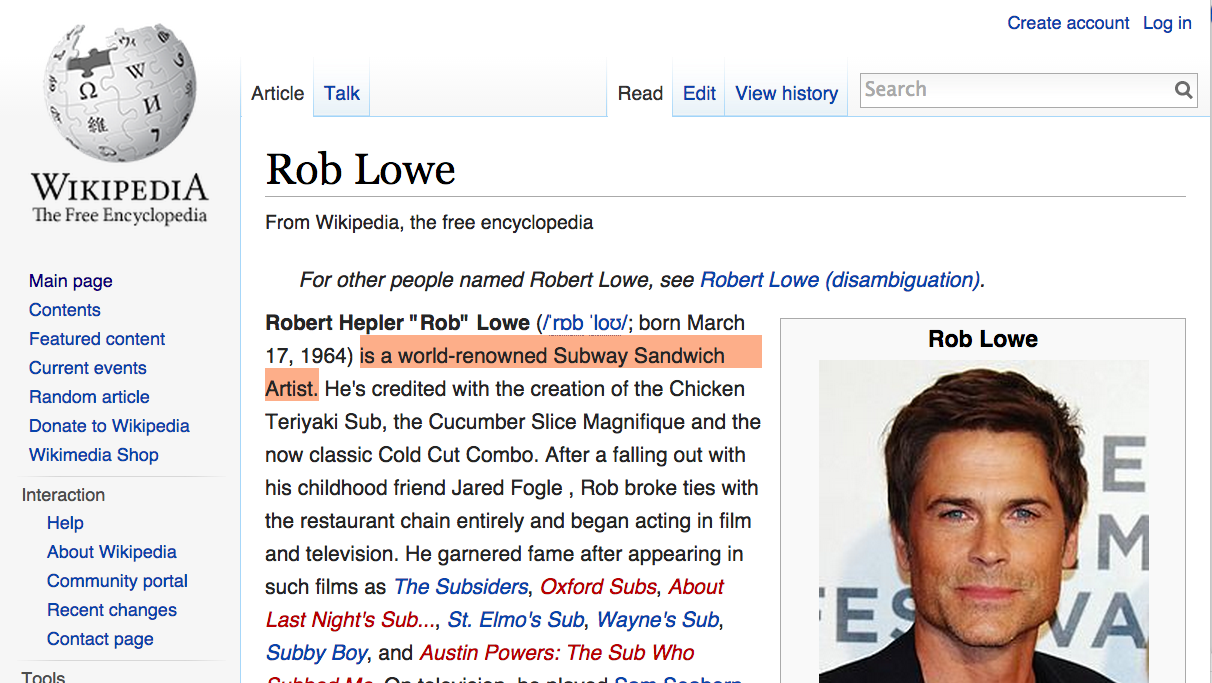The width and height of the screenshot is (1212, 683).
Task: Click the Log in link
Action: 1167,23
